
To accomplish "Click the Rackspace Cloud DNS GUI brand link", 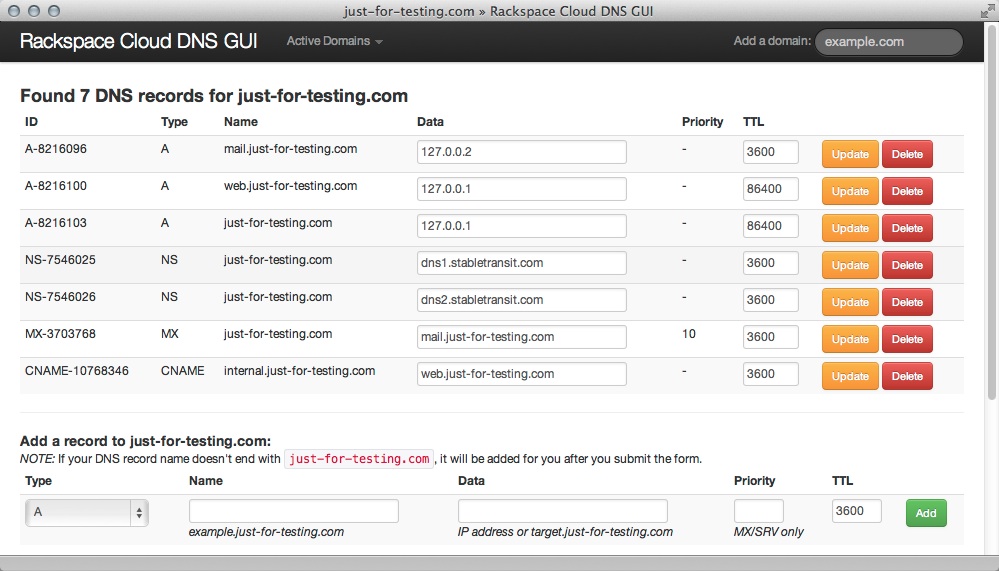I will point(138,41).
